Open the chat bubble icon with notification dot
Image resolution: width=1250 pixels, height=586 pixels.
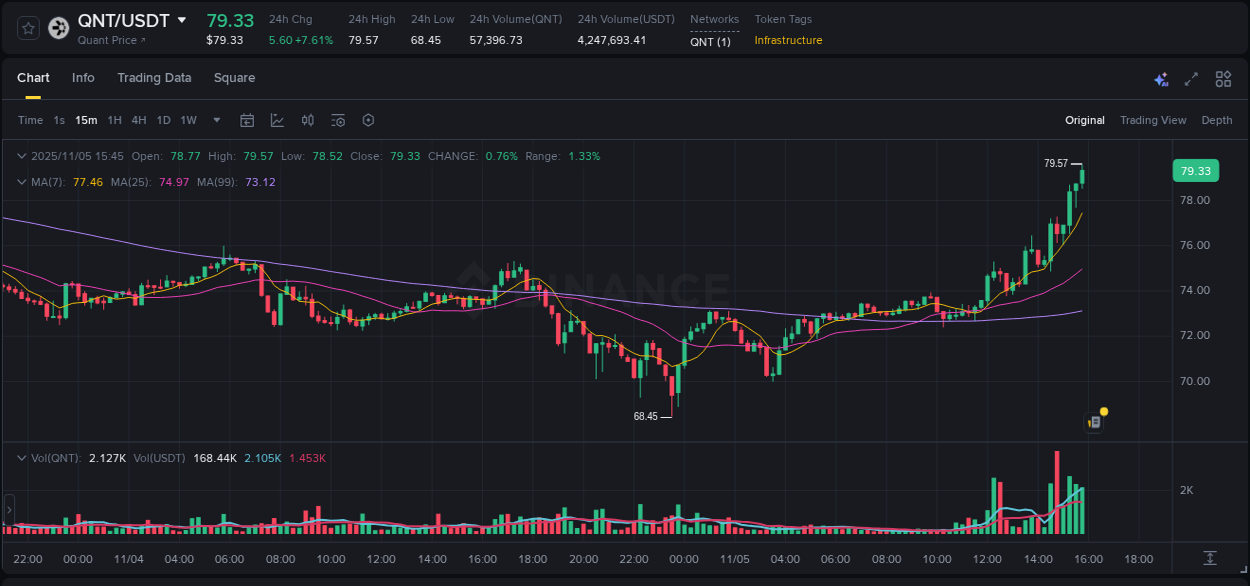click(1094, 421)
